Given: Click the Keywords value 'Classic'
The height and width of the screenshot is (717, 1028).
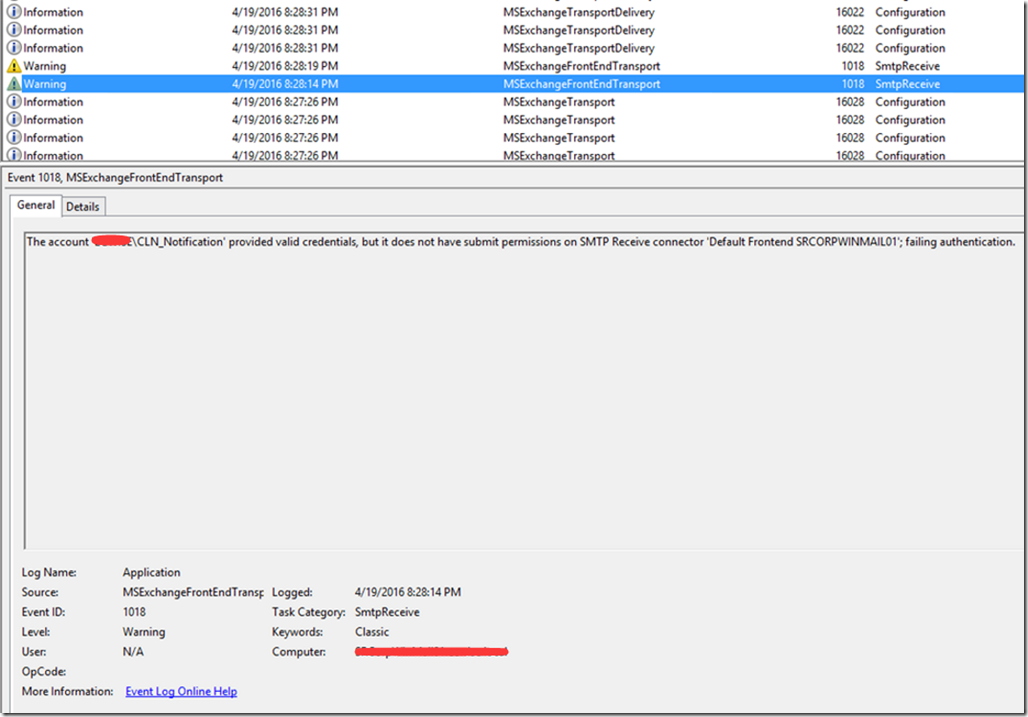Looking at the screenshot, I should 372,632.
